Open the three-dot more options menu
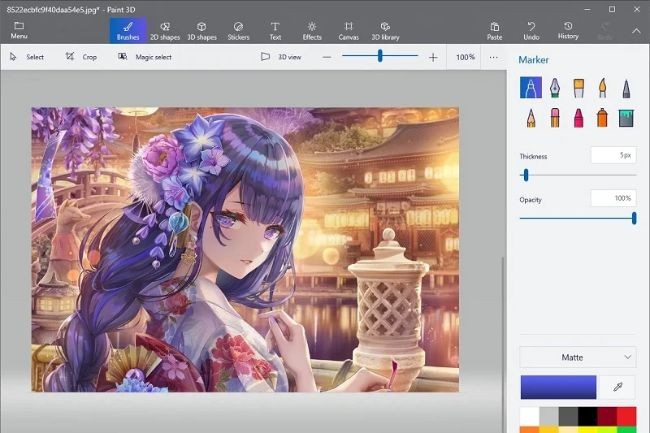This screenshot has height=433, width=650. coord(493,57)
